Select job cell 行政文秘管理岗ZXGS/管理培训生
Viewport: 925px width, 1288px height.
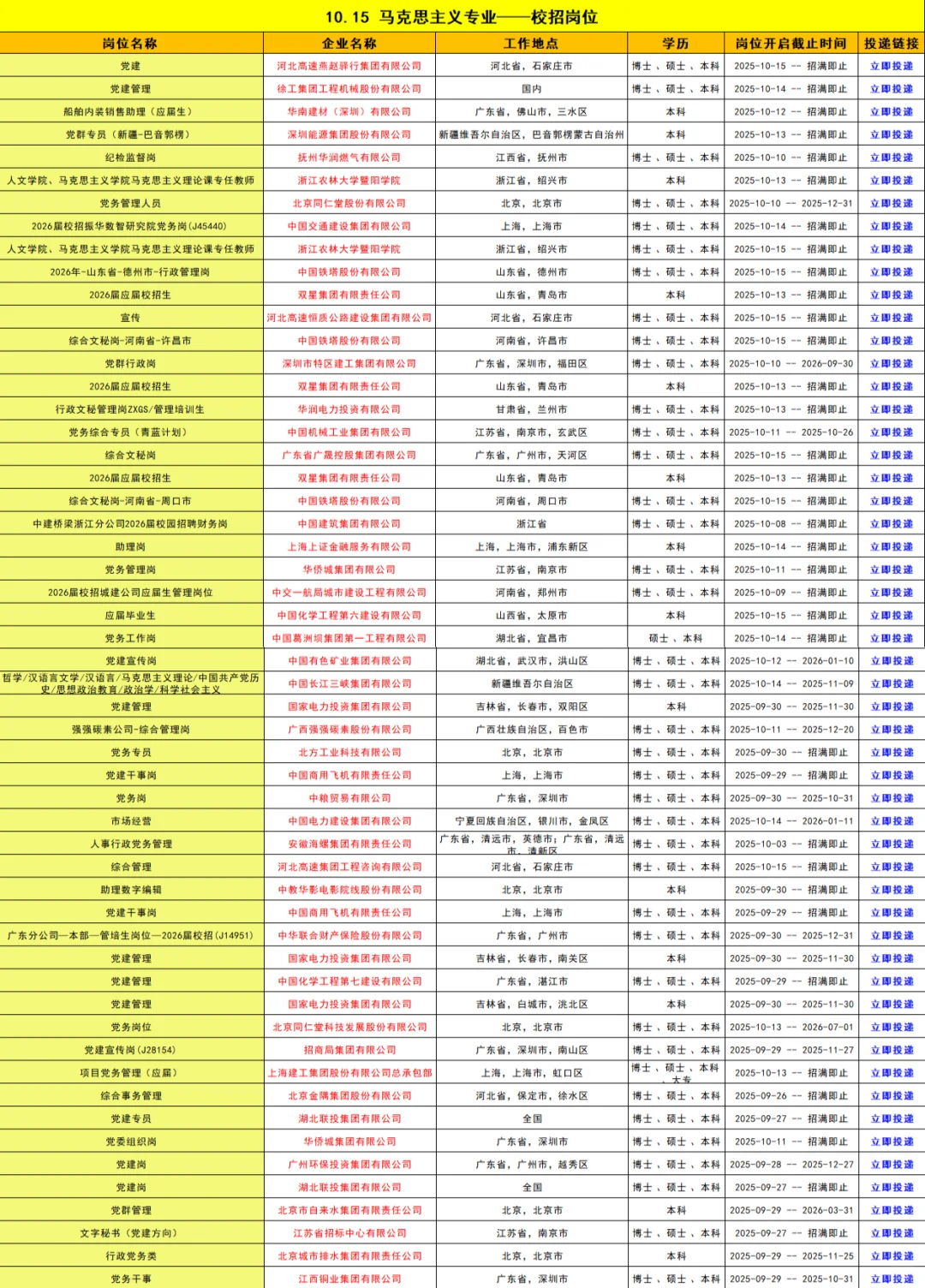point(130,409)
